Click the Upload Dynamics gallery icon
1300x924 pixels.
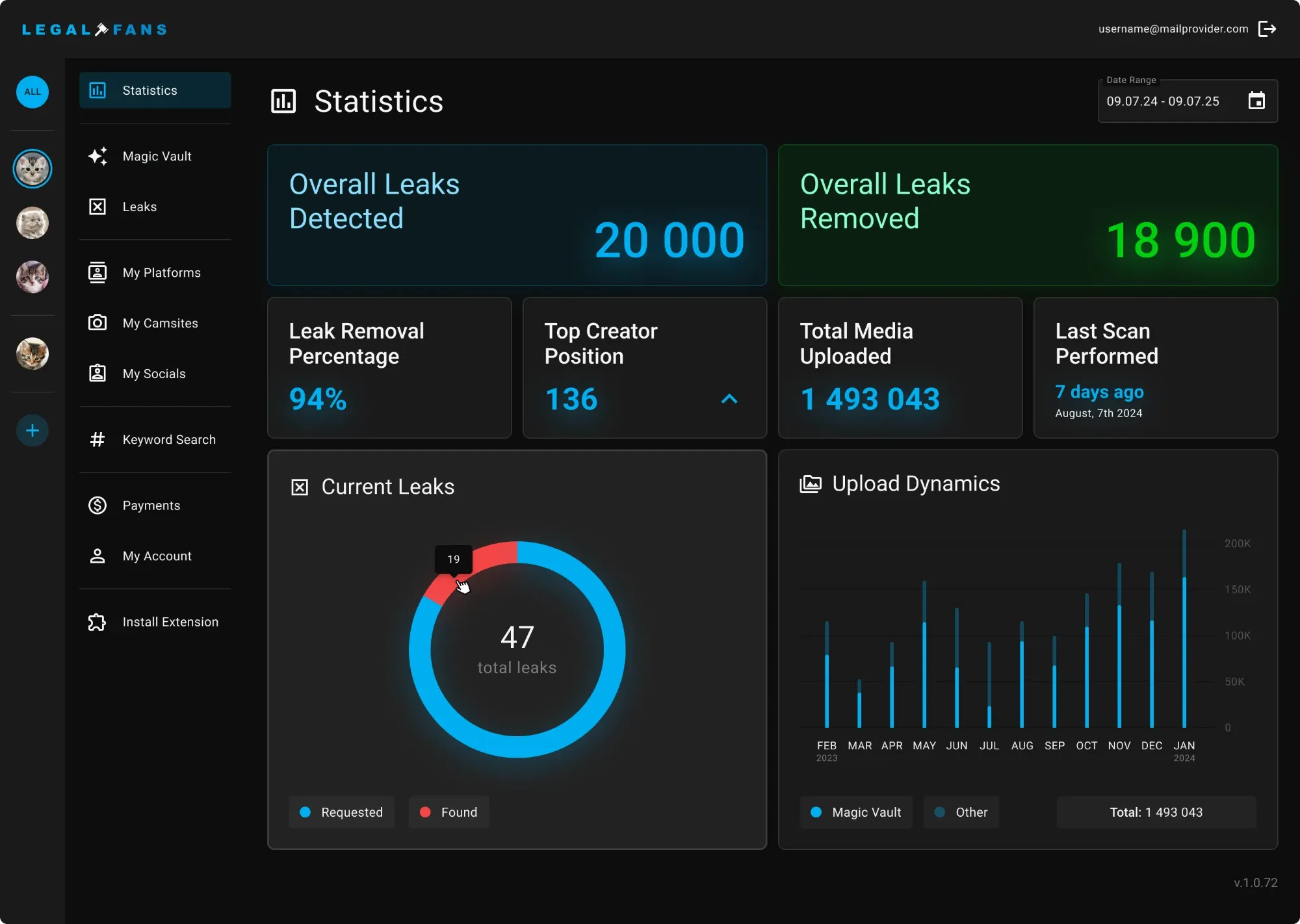pyautogui.click(x=811, y=484)
